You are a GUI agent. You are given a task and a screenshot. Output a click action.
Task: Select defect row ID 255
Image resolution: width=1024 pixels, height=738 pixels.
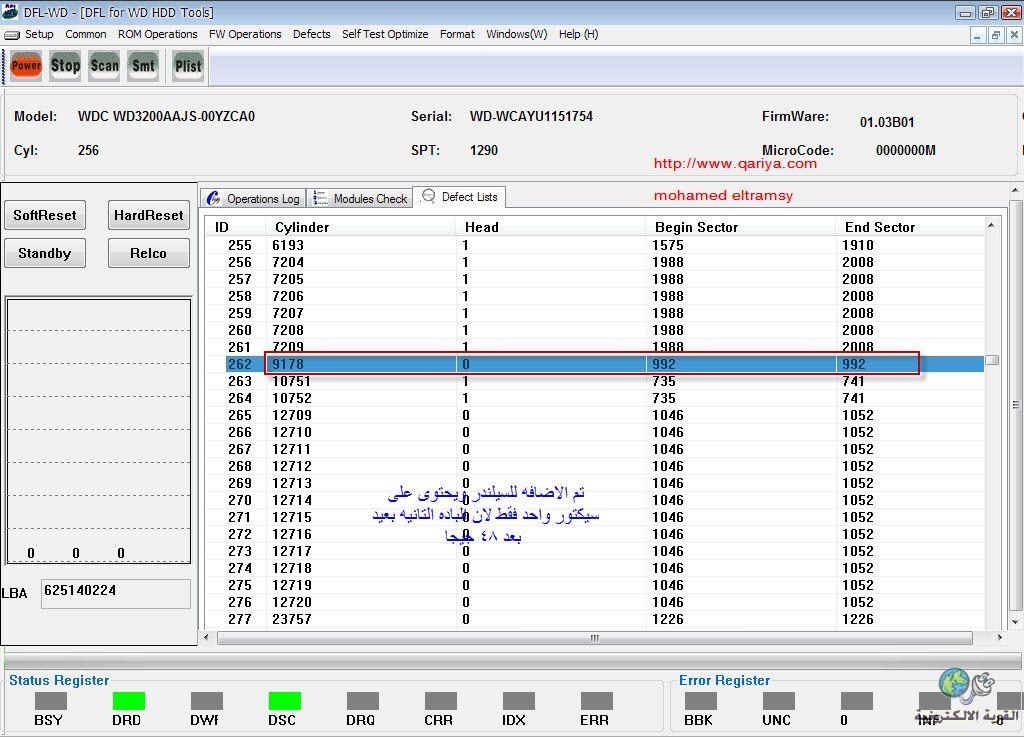click(x=594, y=245)
